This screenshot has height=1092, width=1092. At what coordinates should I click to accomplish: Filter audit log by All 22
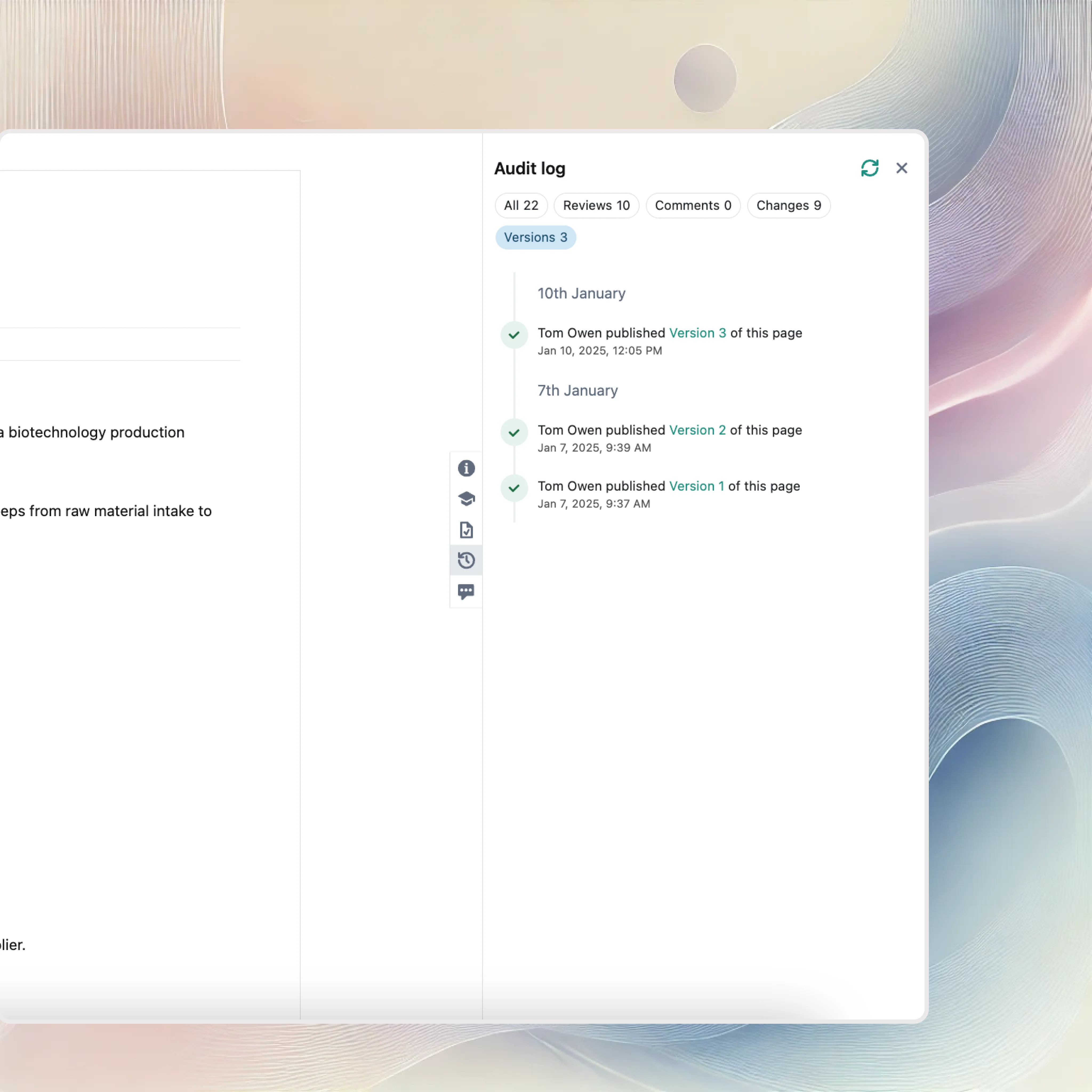(x=521, y=205)
